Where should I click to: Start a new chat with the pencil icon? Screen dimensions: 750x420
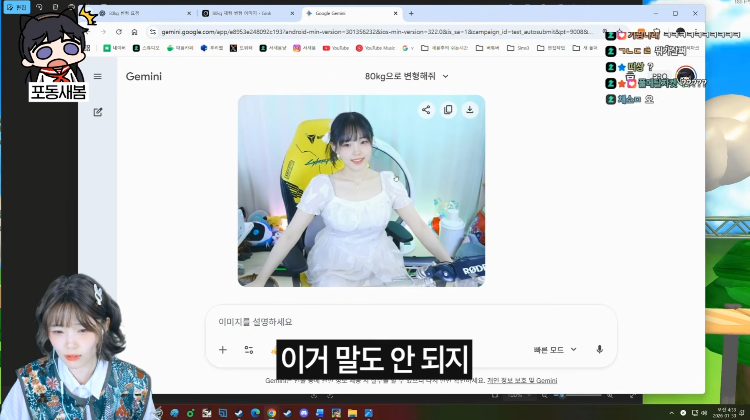(98, 112)
